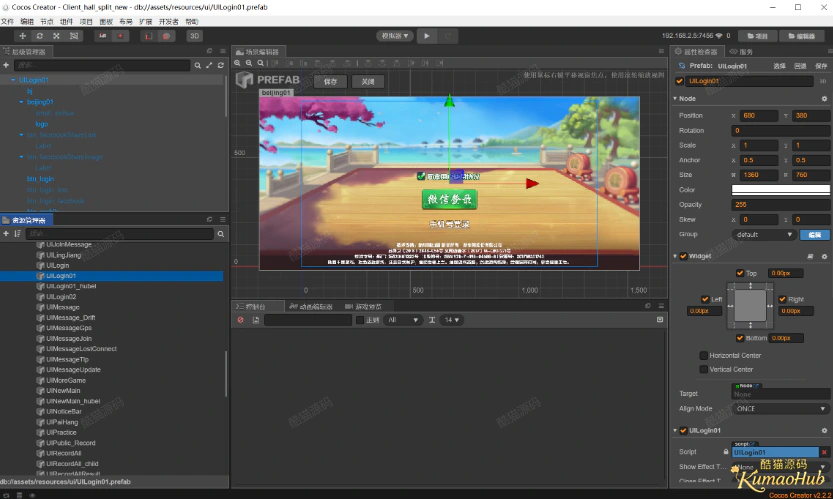This screenshot has width=833, height=499.
Task: Click the prefab save button in scene
Action: click(x=330, y=82)
